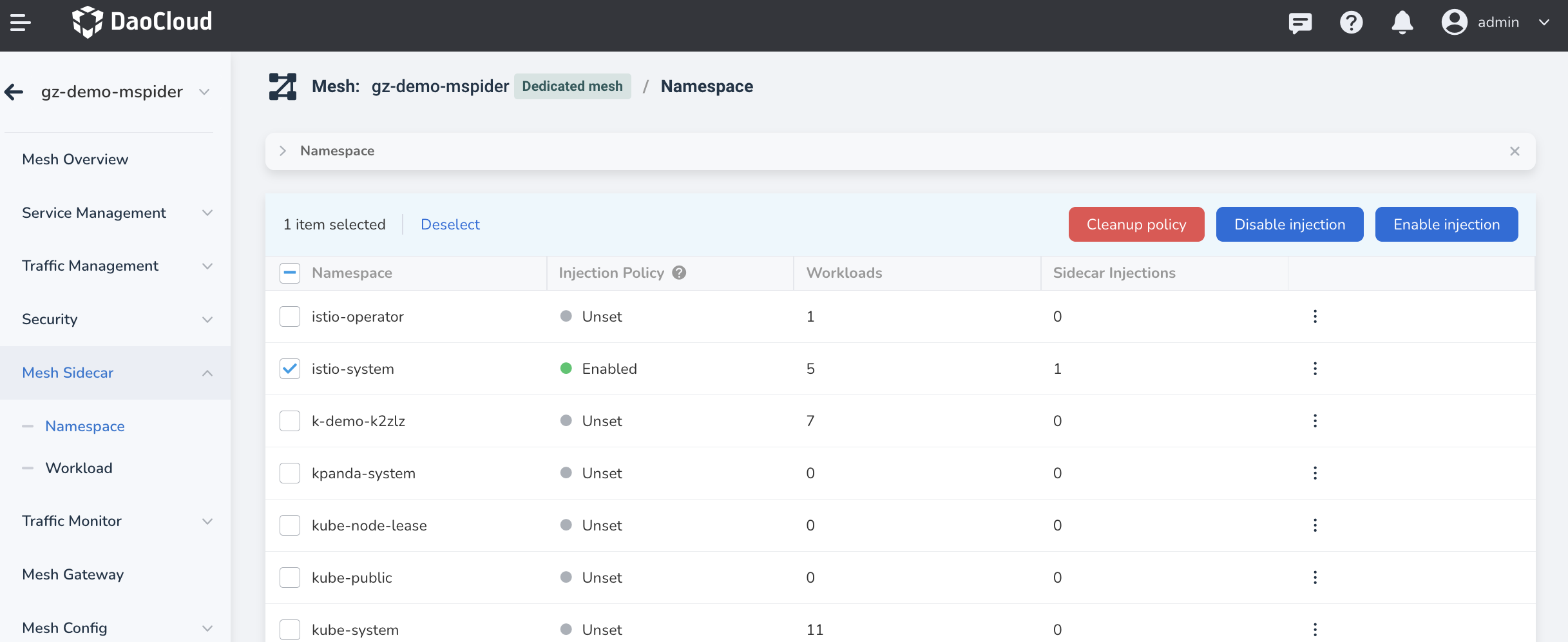Switch to the Workload page
1568x642 pixels.
tap(79, 468)
